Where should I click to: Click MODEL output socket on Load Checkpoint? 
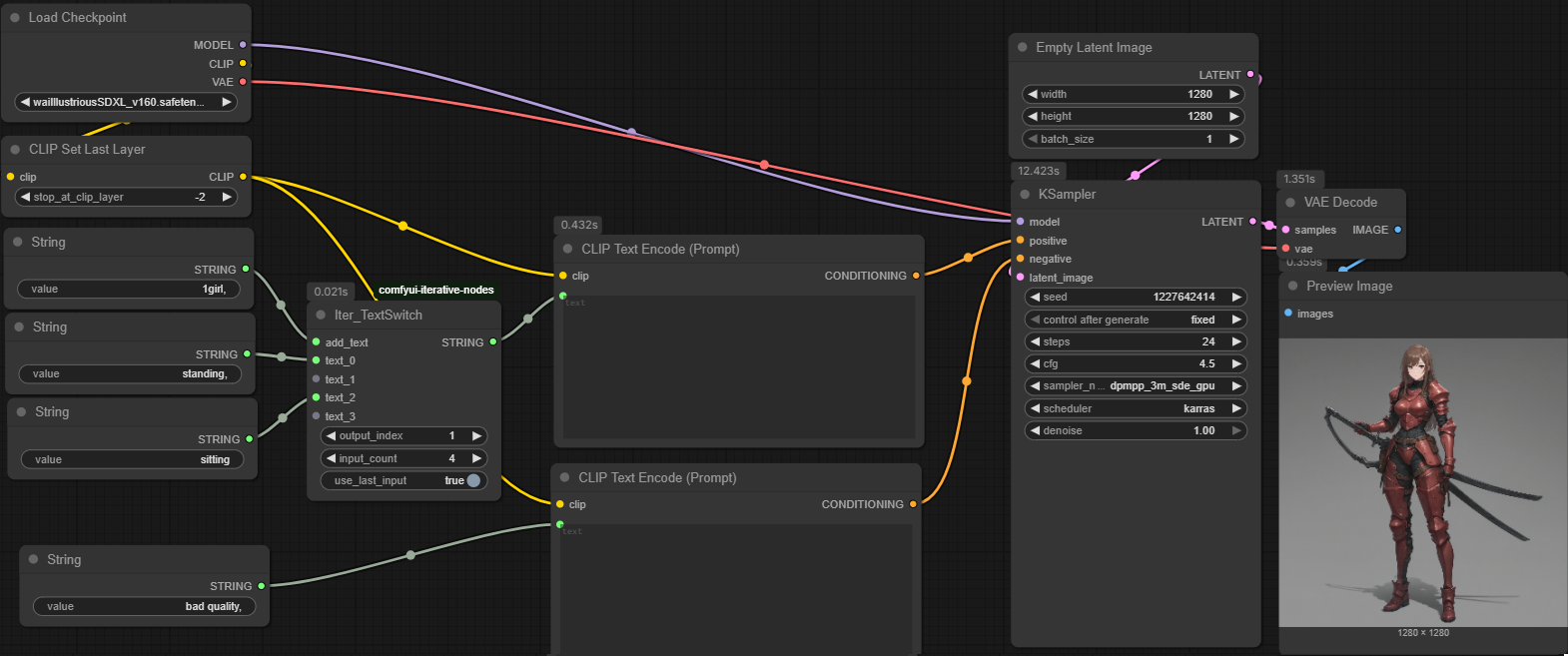(x=243, y=45)
